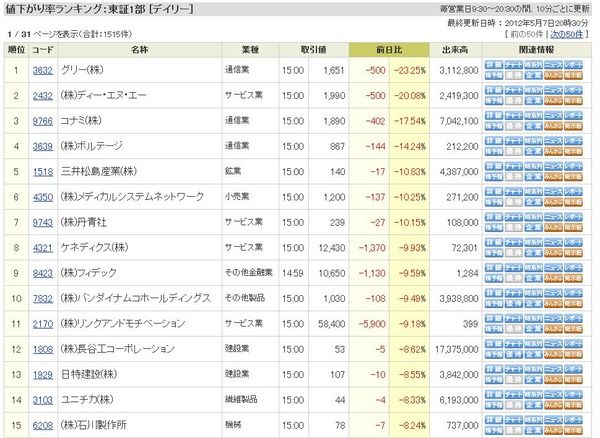Screen dimensions: 600x438
Task: Click 詳細 button for (株)ボルテージ
Action: [494, 141]
